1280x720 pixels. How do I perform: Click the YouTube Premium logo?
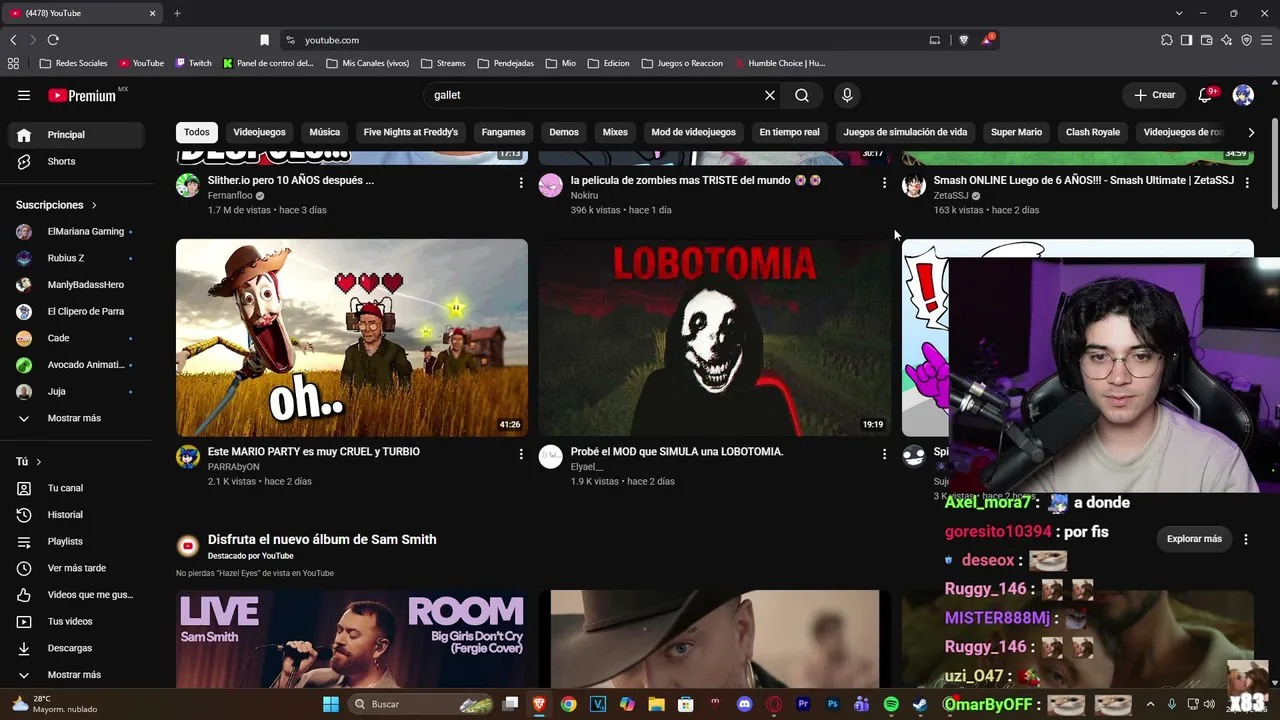[x=82, y=96]
